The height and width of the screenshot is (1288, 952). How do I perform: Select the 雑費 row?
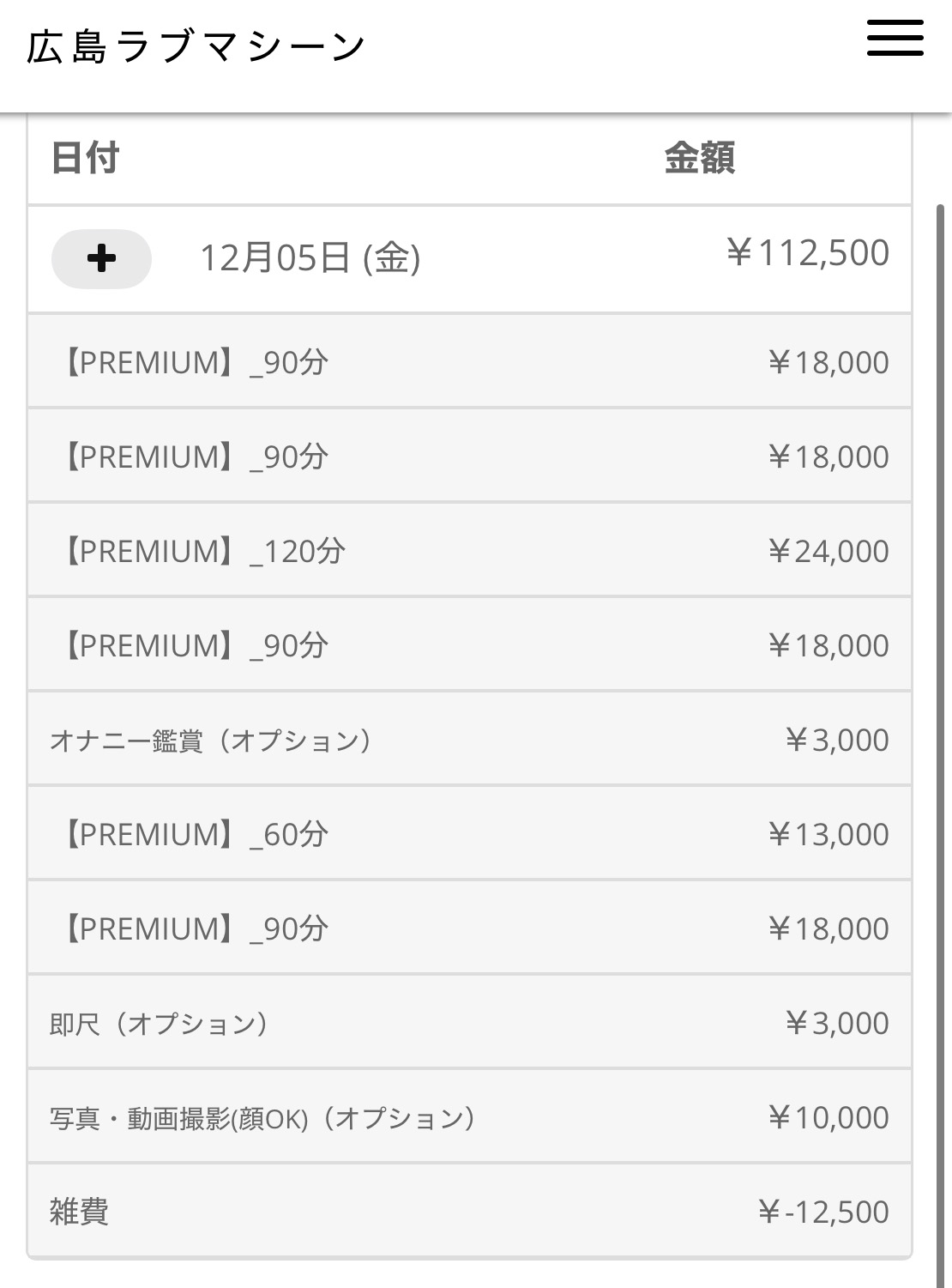click(79, 1212)
